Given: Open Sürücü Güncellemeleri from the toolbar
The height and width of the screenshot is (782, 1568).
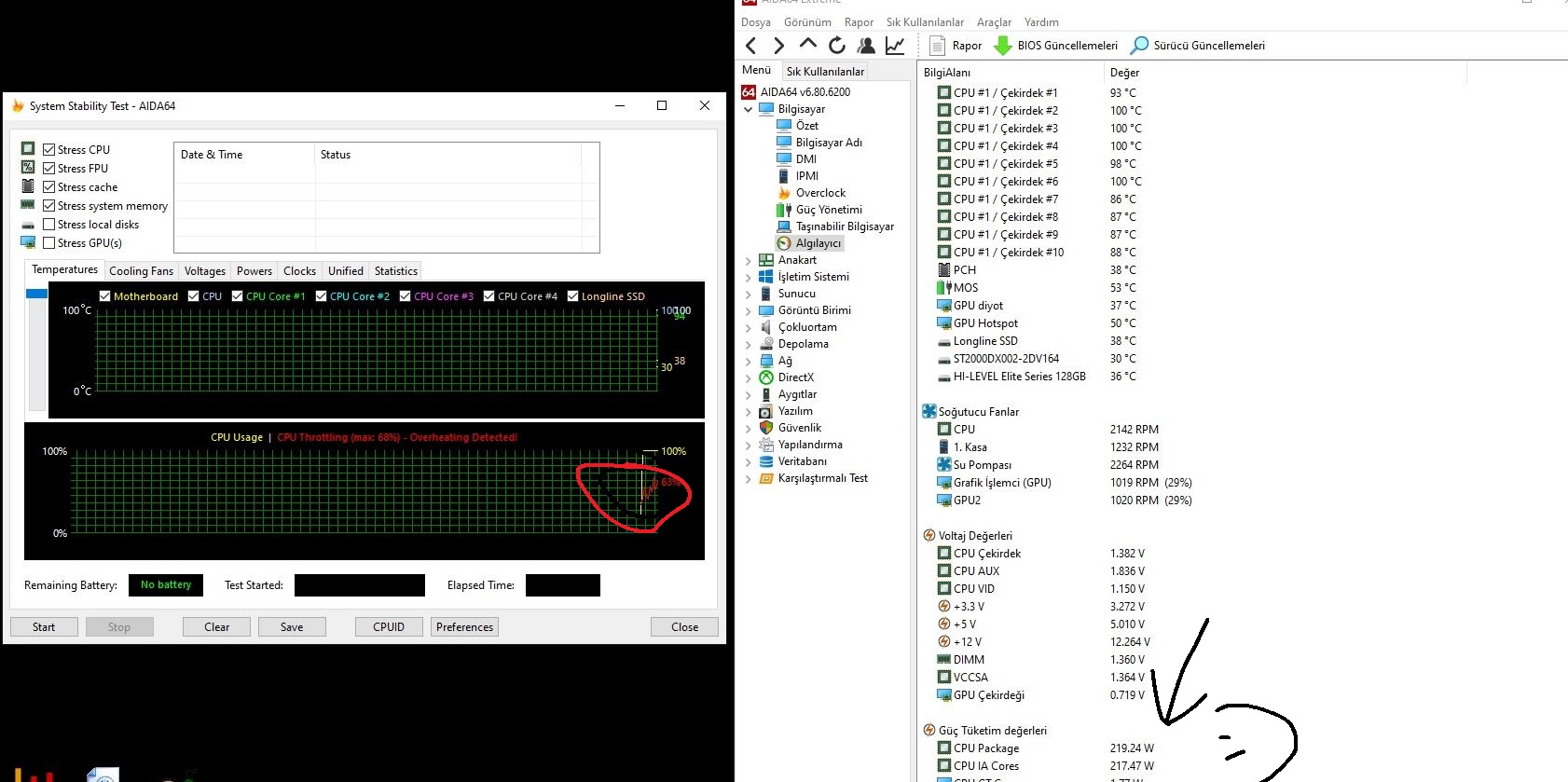Looking at the screenshot, I should 1198,46.
